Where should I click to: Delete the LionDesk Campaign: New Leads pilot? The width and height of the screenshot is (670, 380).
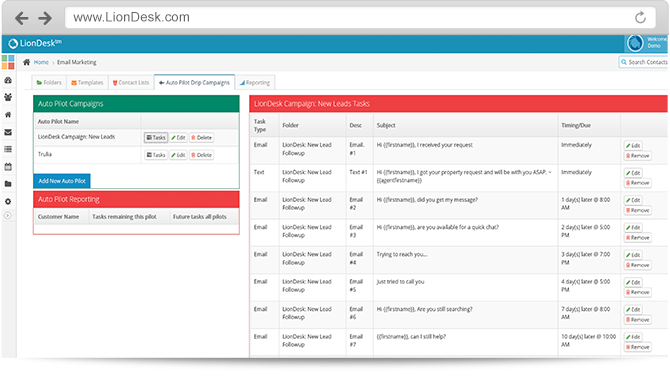[x=201, y=138]
